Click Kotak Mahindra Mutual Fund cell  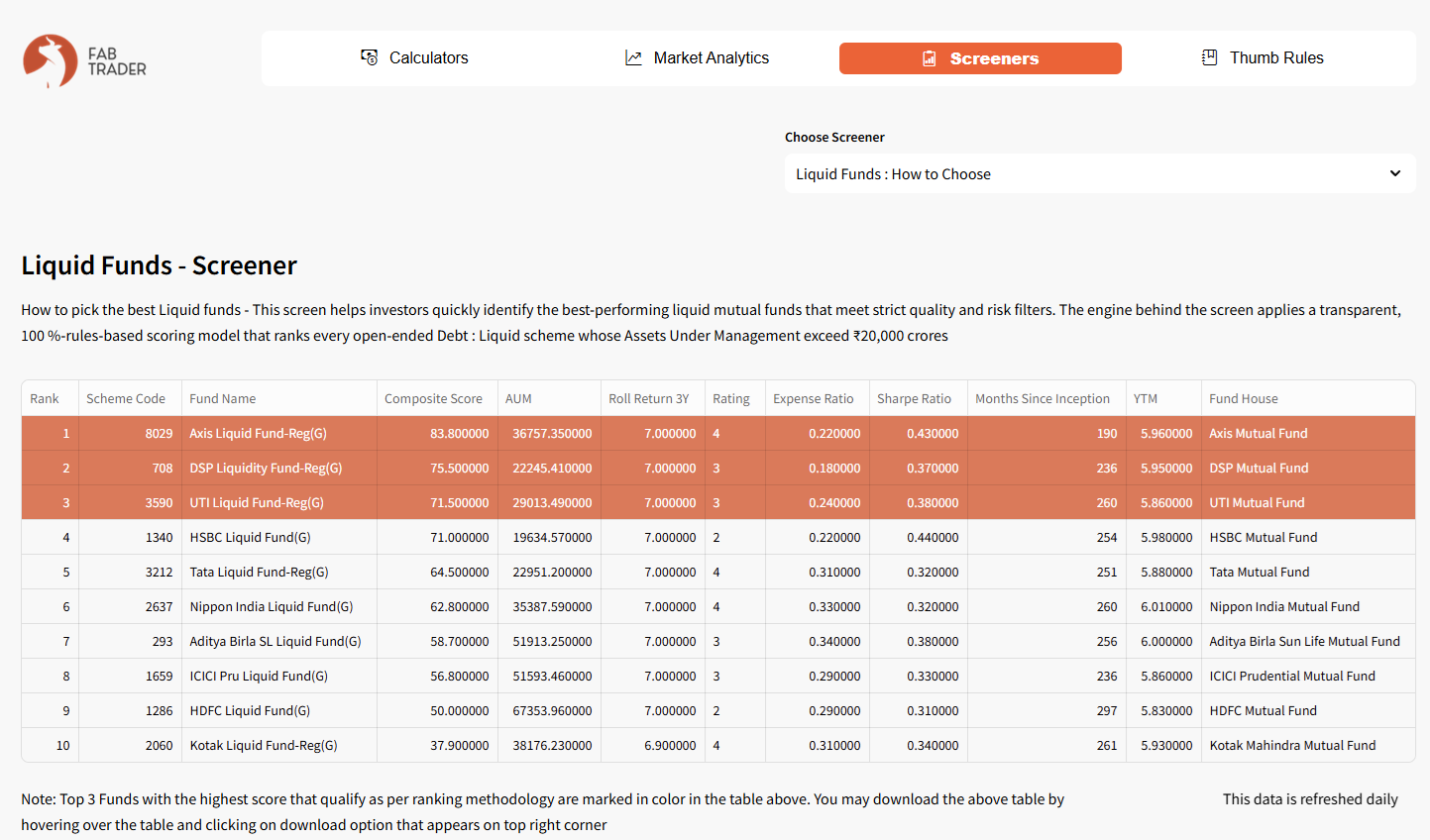(x=1308, y=745)
